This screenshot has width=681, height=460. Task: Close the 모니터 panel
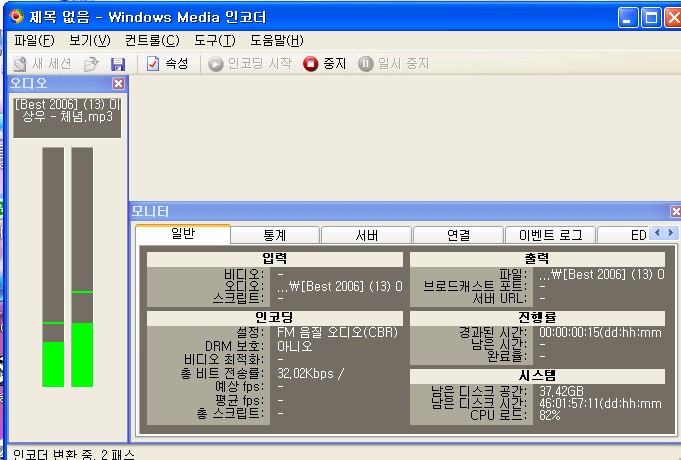point(676,212)
